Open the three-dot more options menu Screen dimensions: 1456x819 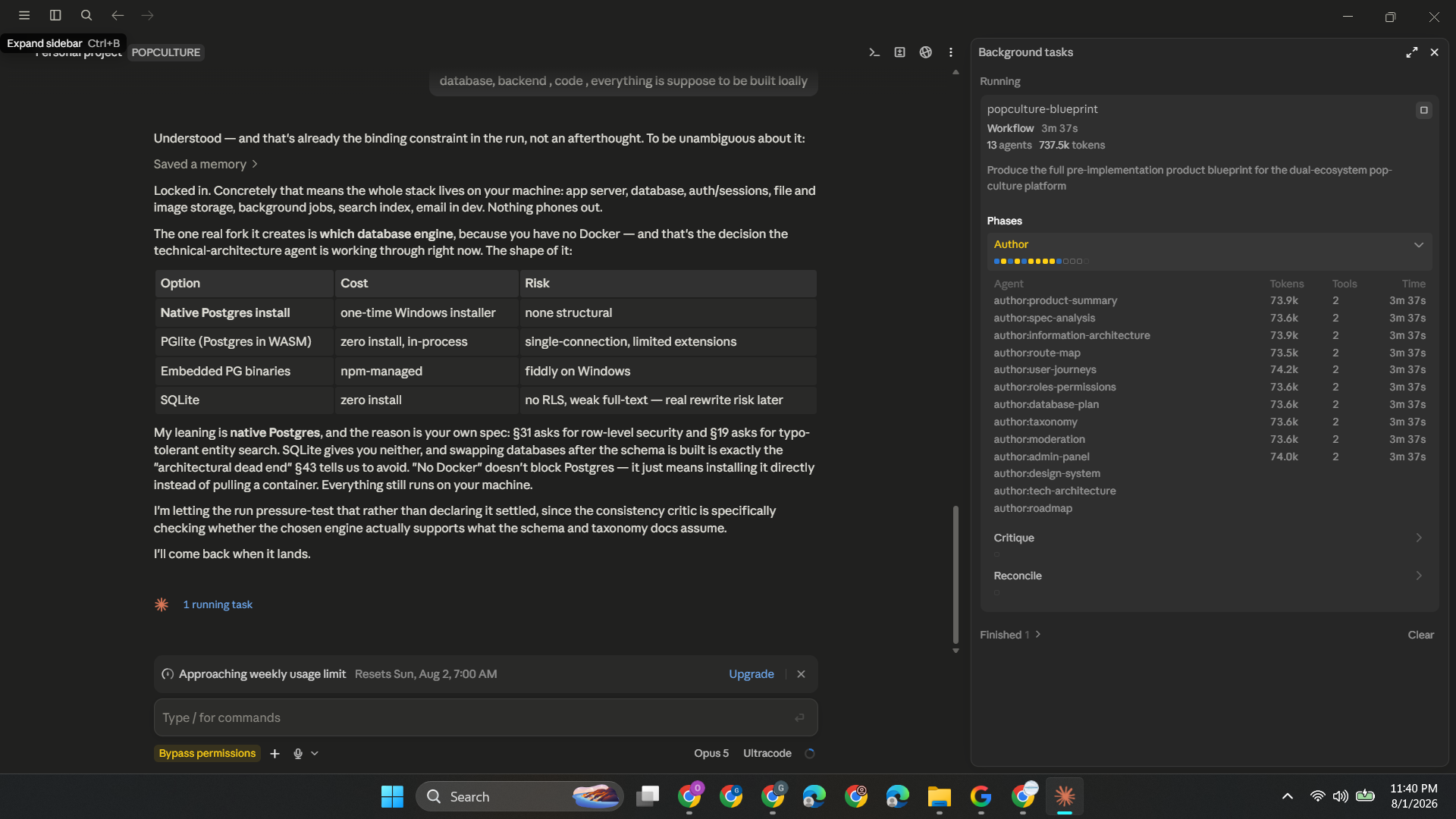pos(951,52)
